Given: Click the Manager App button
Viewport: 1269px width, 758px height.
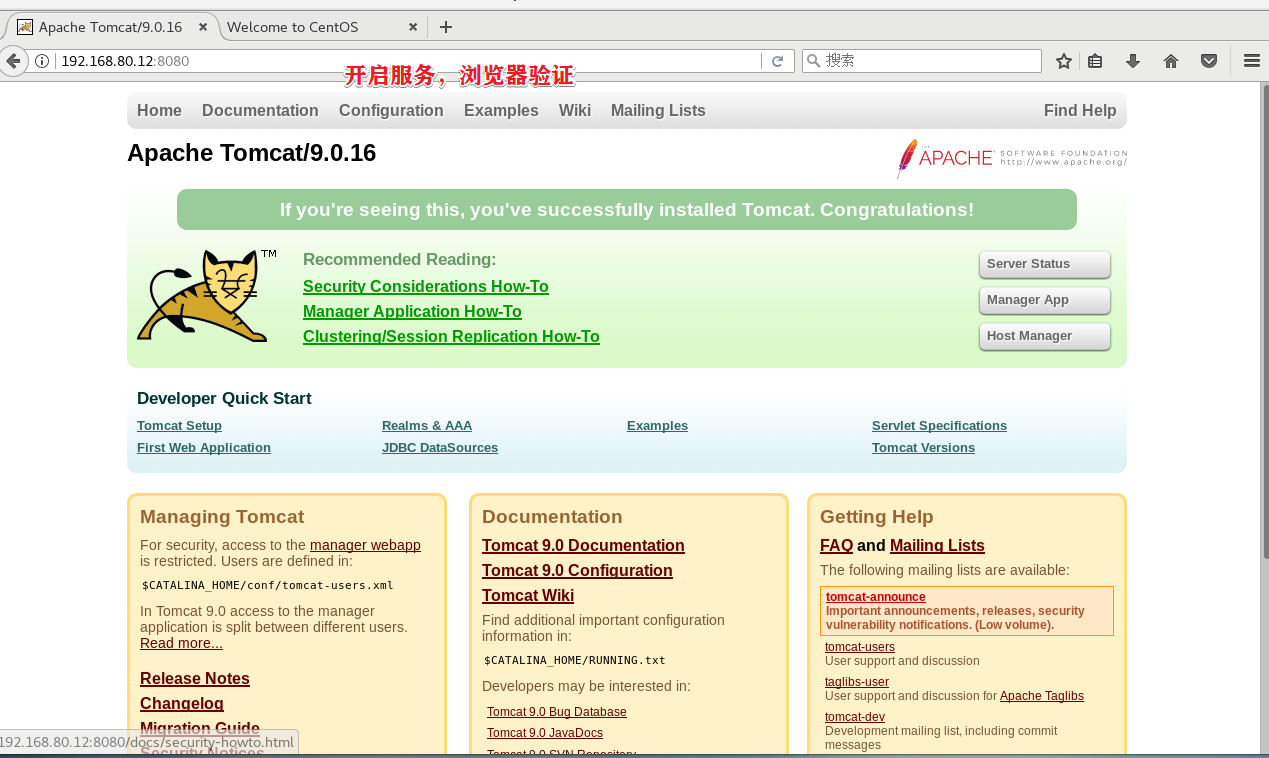Looking at the screenshot, I should click(1045, 300).
